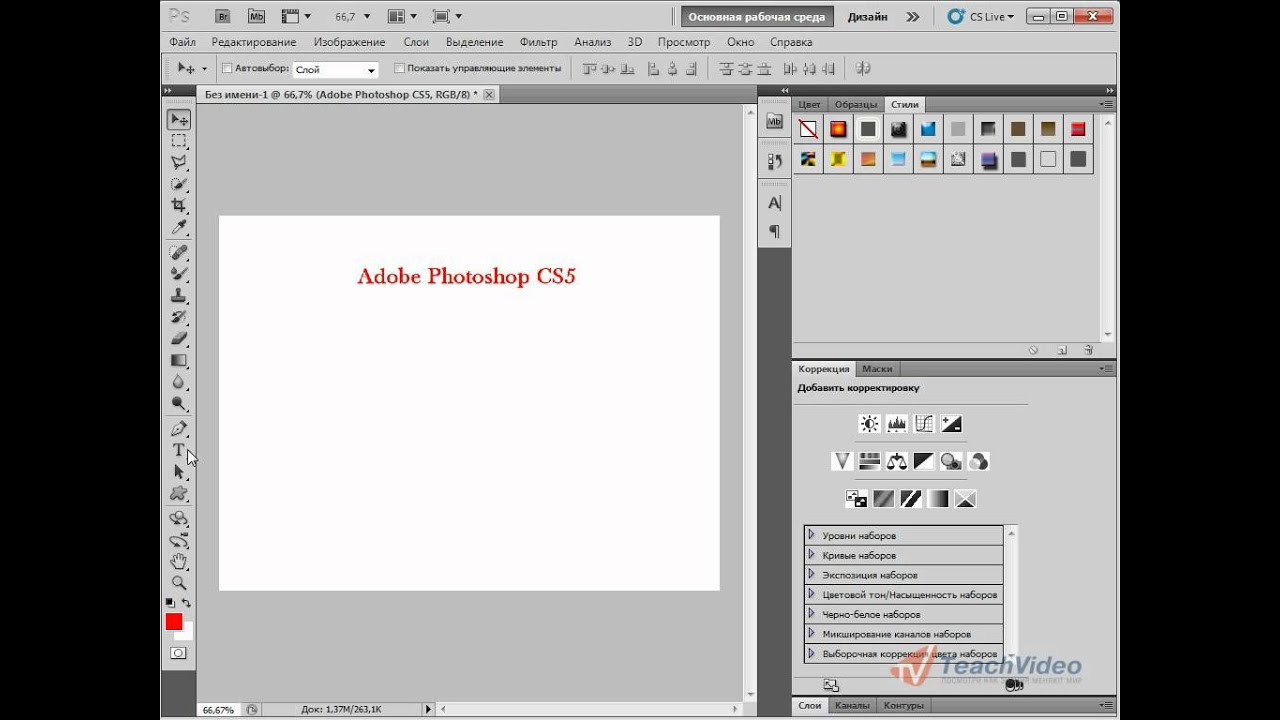
Task: Check Показать управляющие элементы option
Action: point(400,69)
